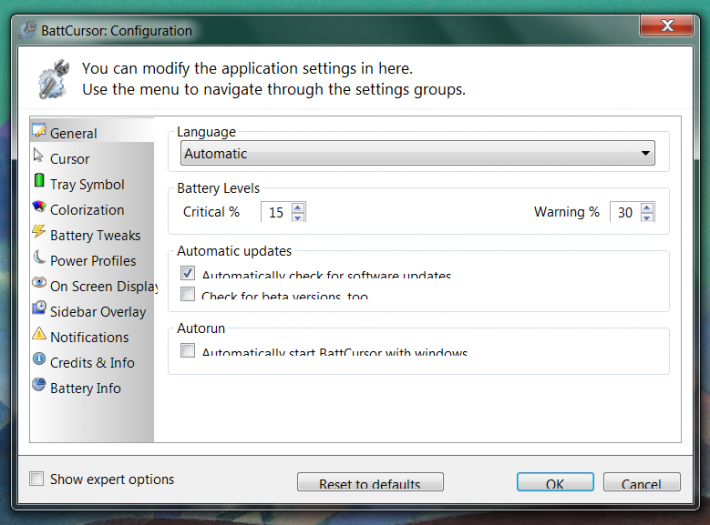Go to Notifications settings
Viewport: 710px width, 525px height.
click(x=89, y=337)
